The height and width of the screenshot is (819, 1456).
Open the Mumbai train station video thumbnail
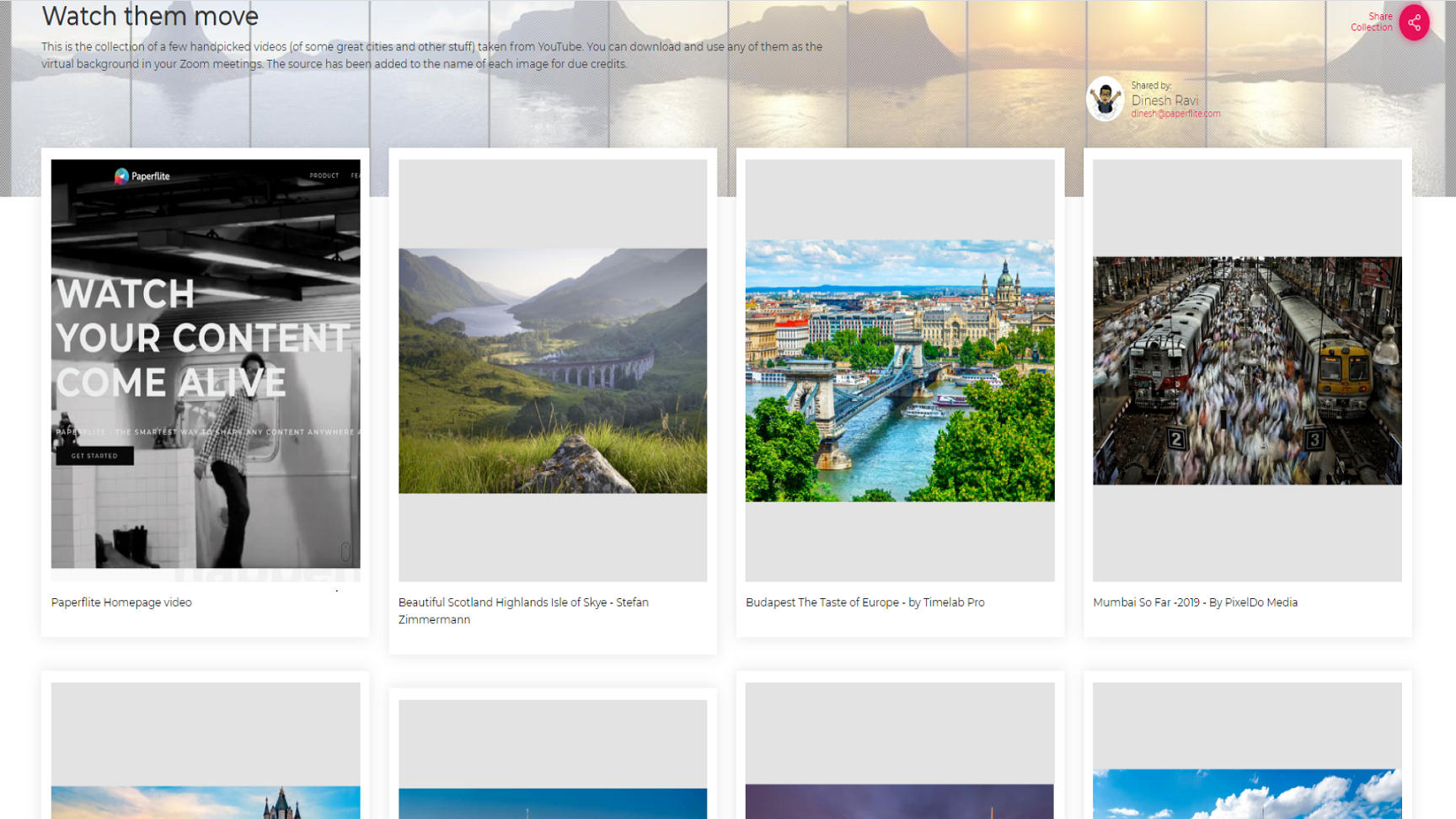click(x=1247, y=370)
